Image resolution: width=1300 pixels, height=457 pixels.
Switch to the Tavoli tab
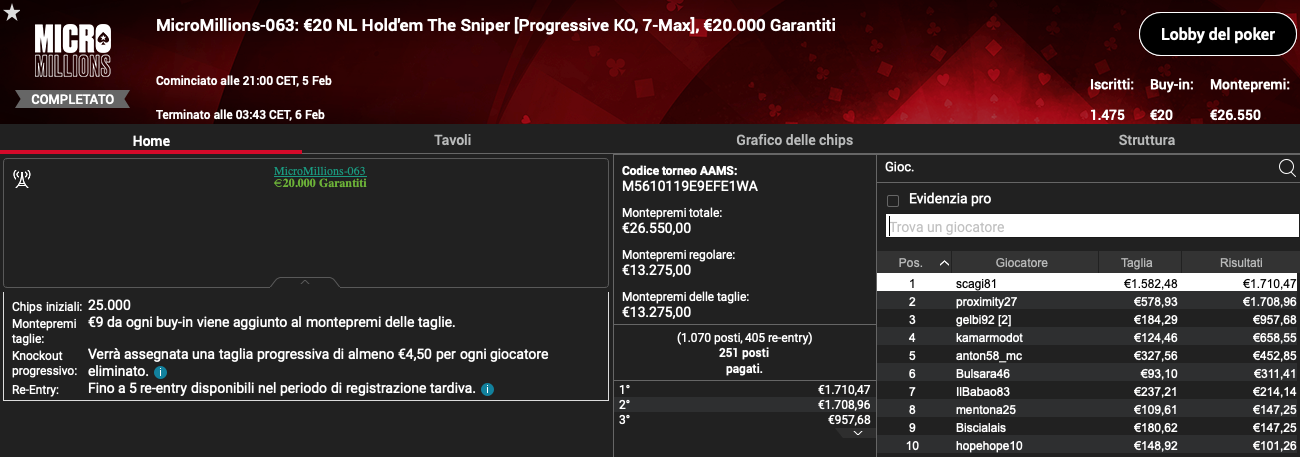[452, 140]
